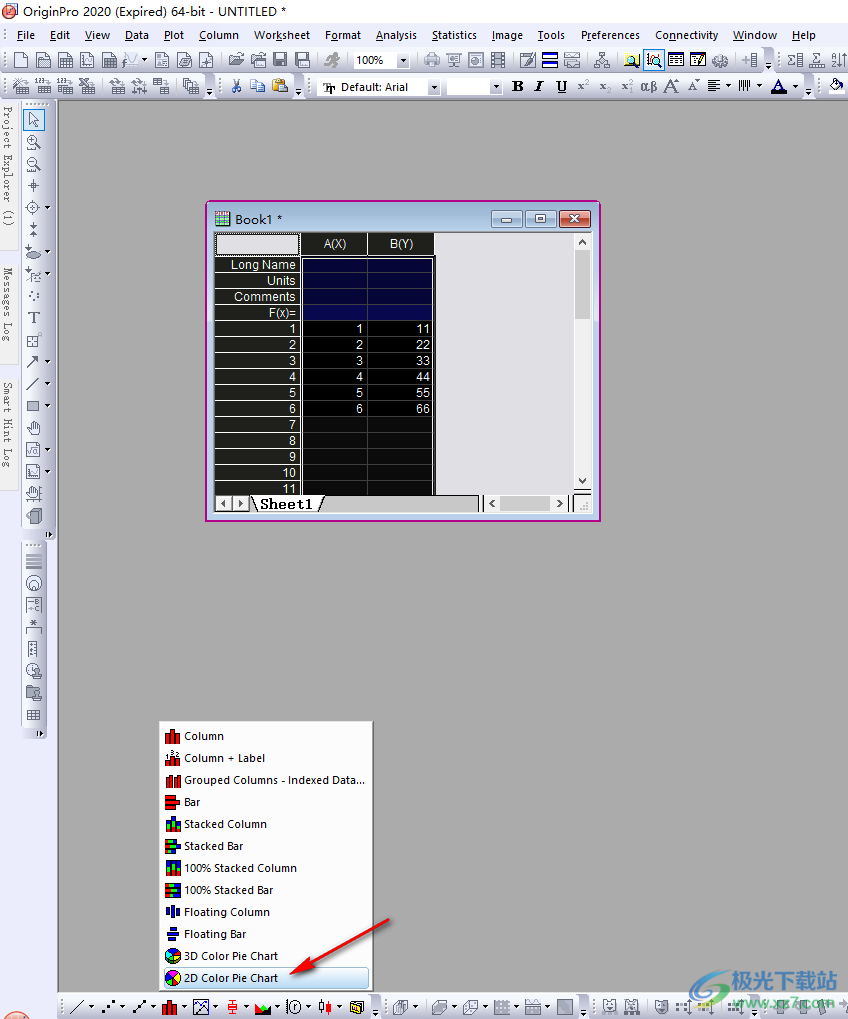Click the red Column plot icon in the bottom toolbar
Screen dimensions: 848x1019
coord(170,1007)
